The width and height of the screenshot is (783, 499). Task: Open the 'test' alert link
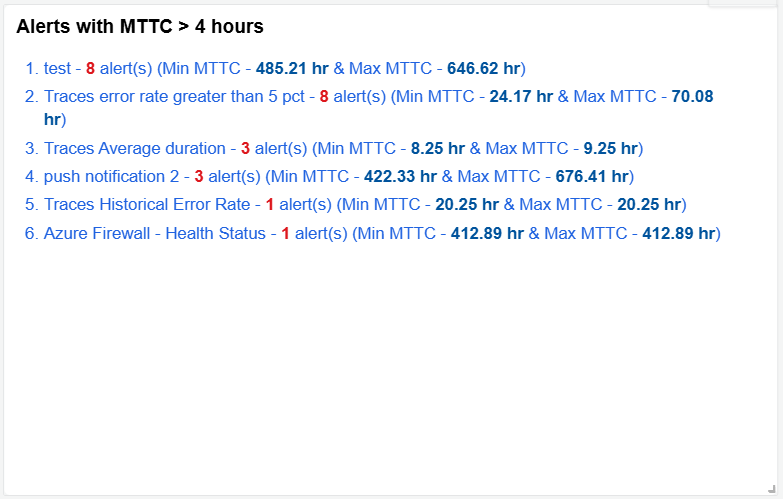tap(57, 69)
